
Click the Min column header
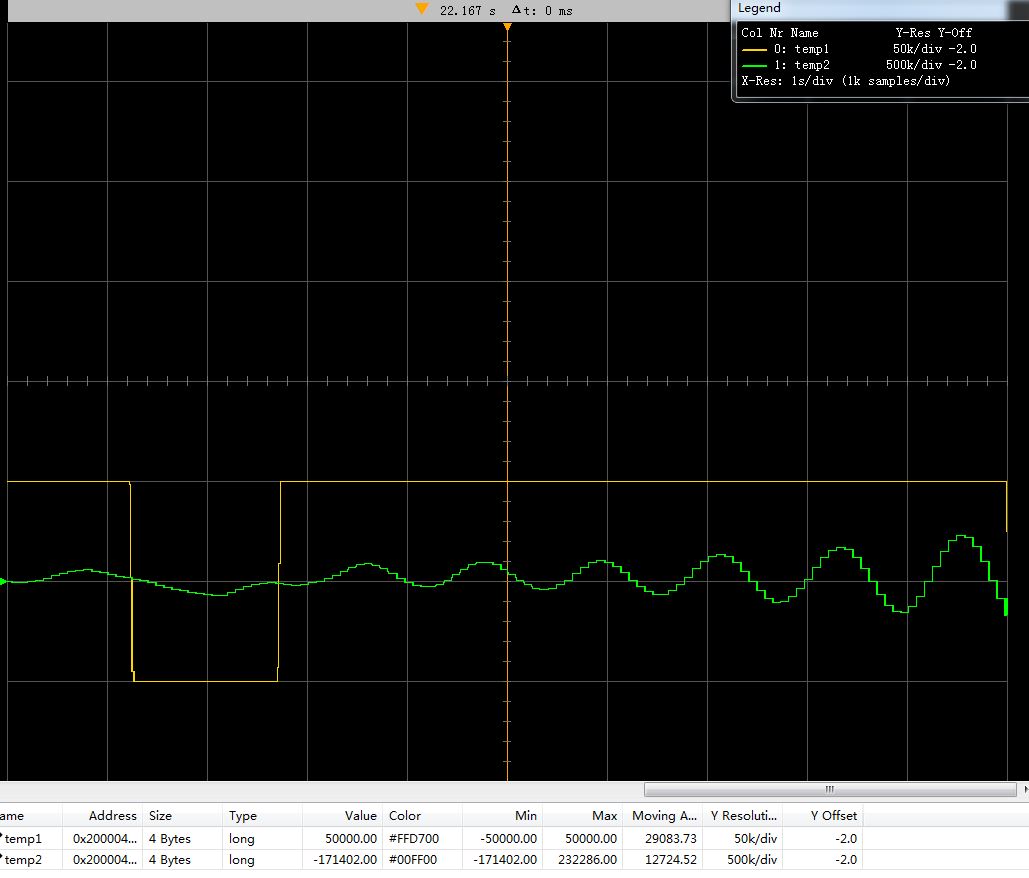click(503, 816)
